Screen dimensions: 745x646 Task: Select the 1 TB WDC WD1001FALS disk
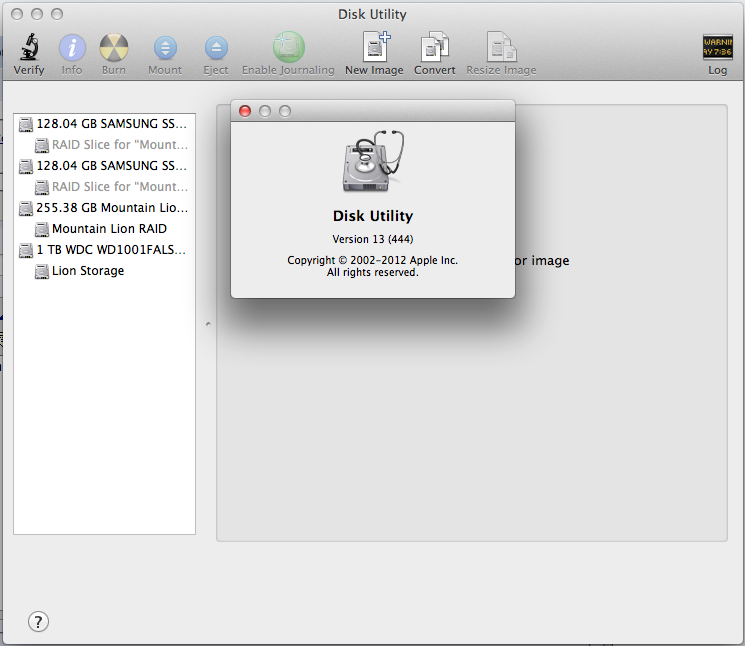coord(105,250)
